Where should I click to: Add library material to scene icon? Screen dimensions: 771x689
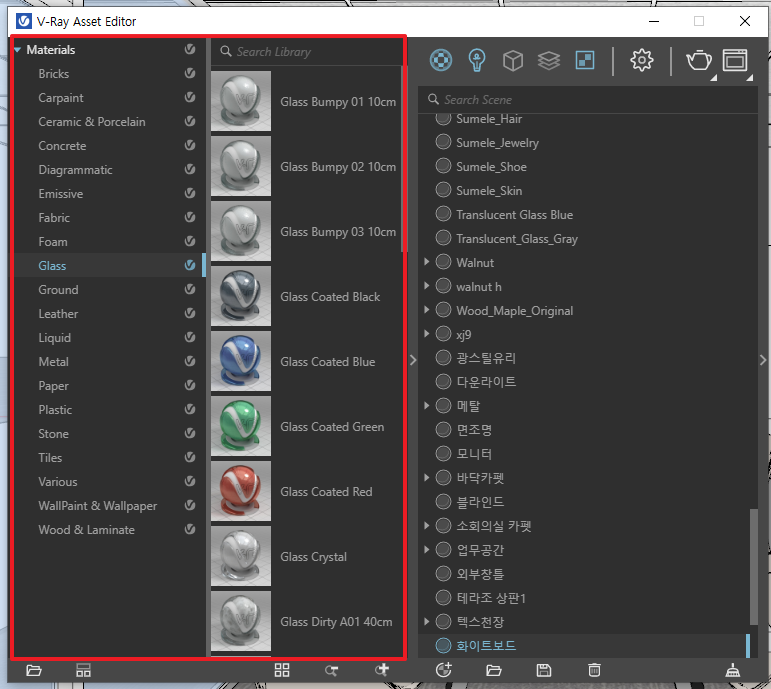click(x=382, y=670)
